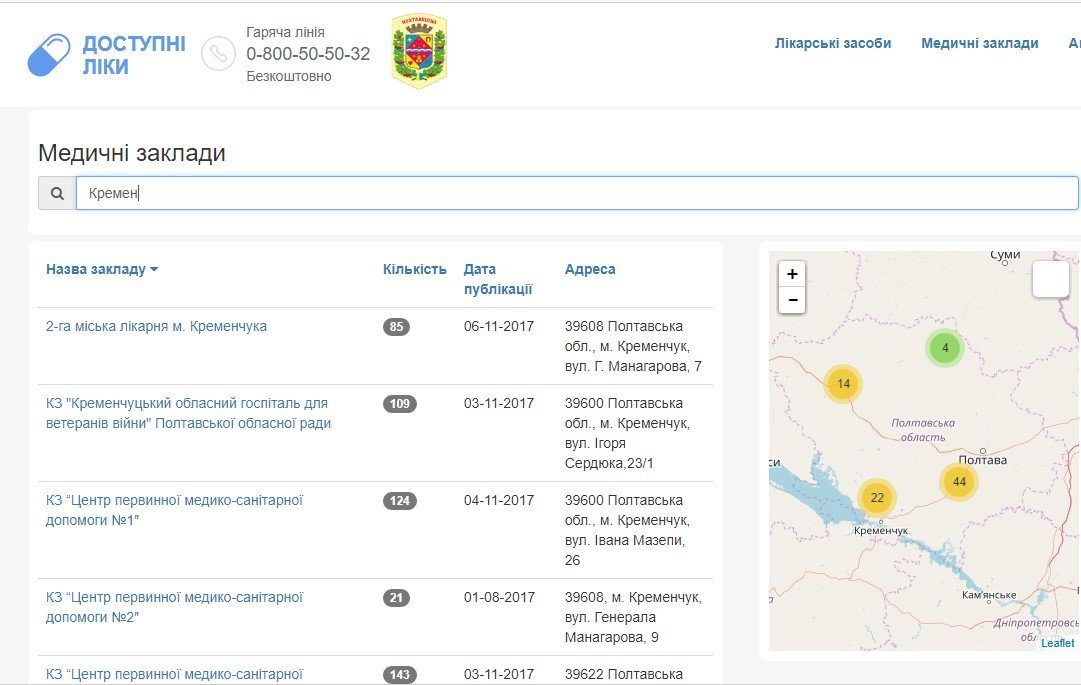Click the green cluster marker 4
The image size is (1081, 685).
pos(944,348)
